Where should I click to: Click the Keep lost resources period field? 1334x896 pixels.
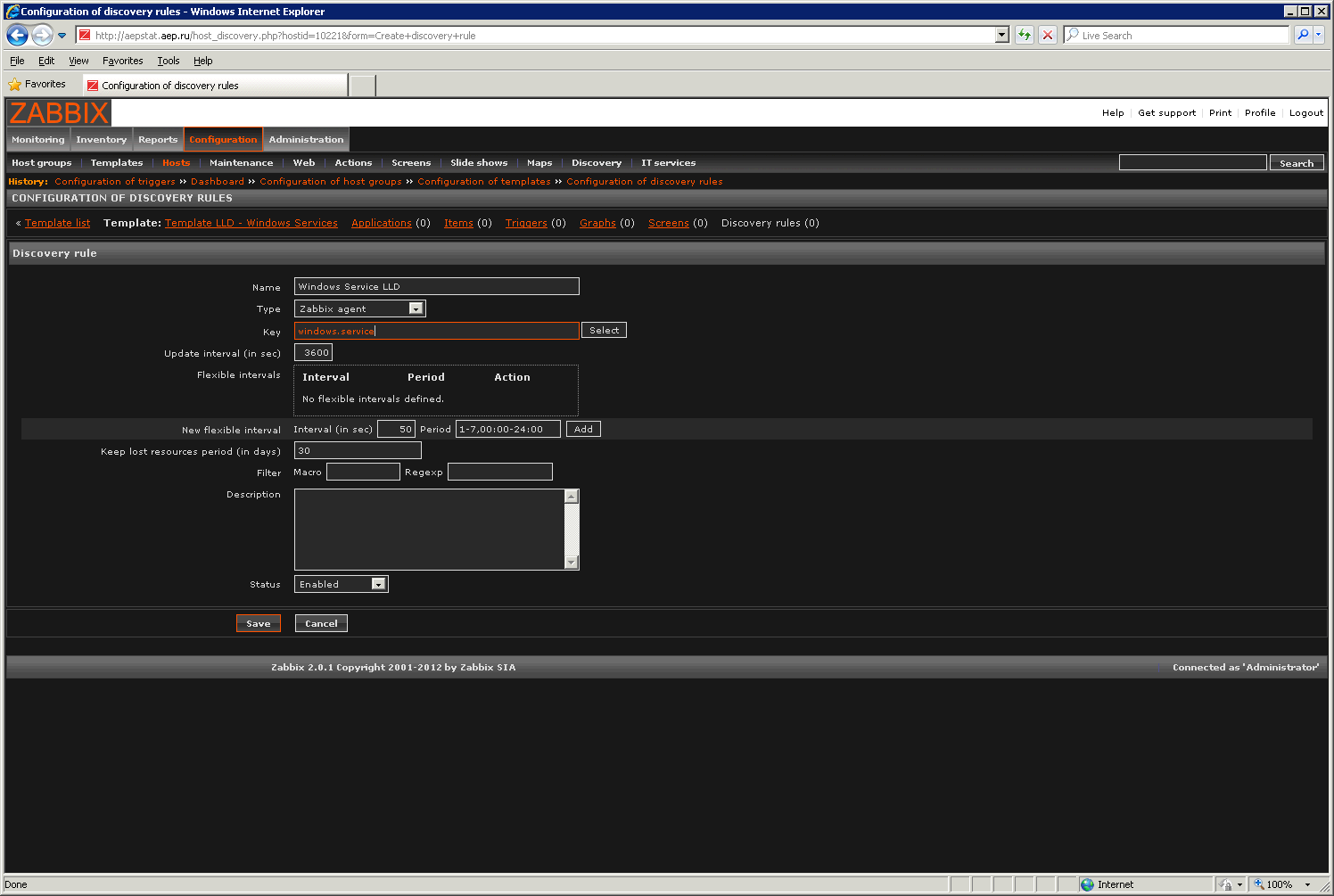[358, 450]
